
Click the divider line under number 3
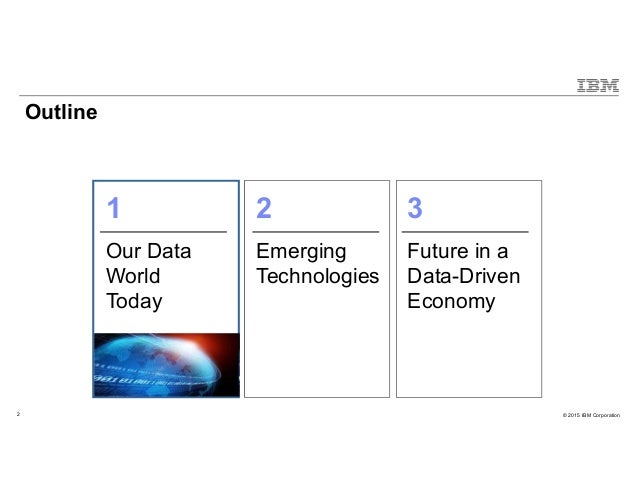tap(468, 231)
